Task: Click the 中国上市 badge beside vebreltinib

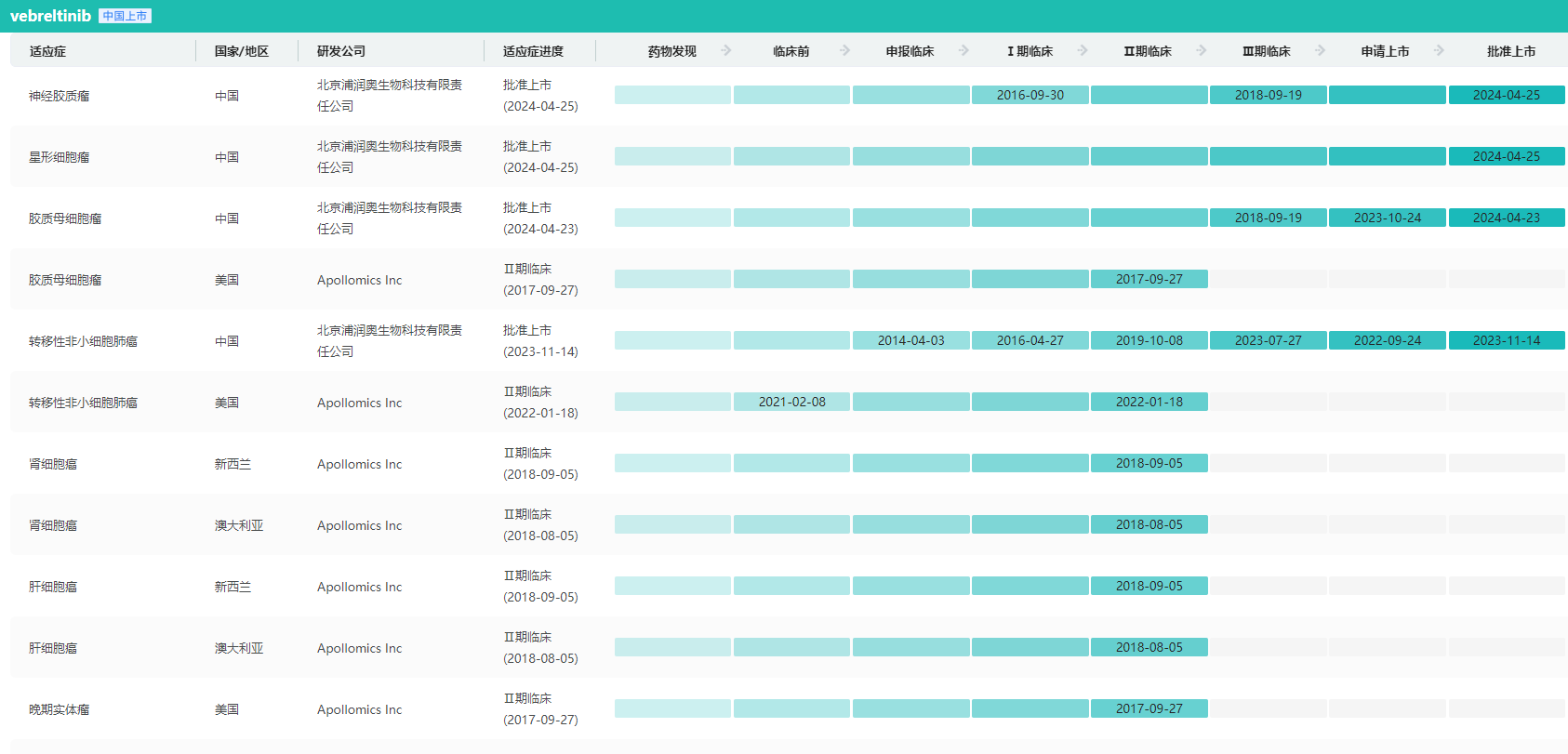Action: 125,16
